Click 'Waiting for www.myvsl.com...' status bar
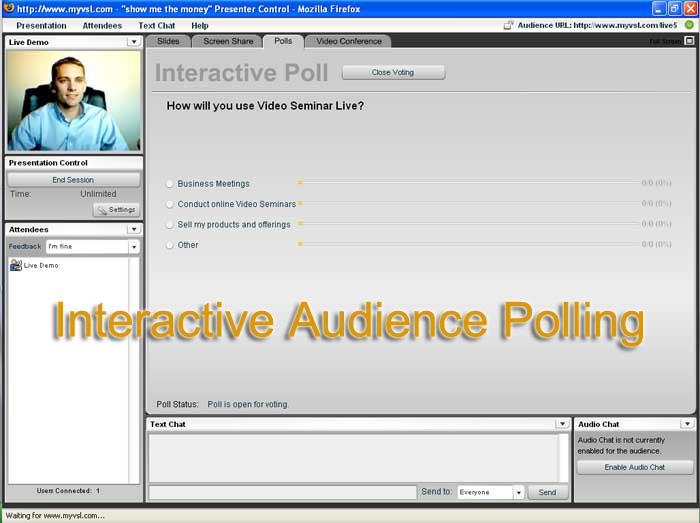Viewport: 700px width, 523px height. point(55,515)
